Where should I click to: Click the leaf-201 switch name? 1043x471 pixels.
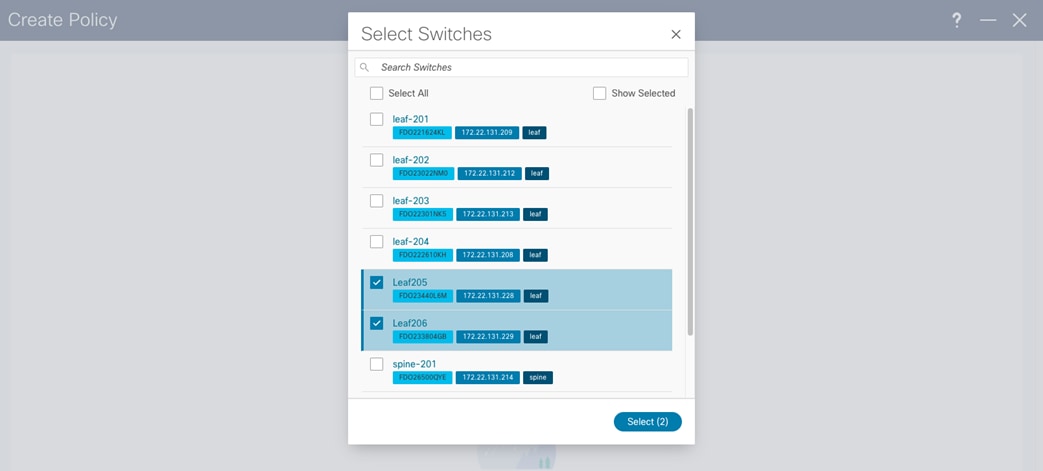pos(410,119)
